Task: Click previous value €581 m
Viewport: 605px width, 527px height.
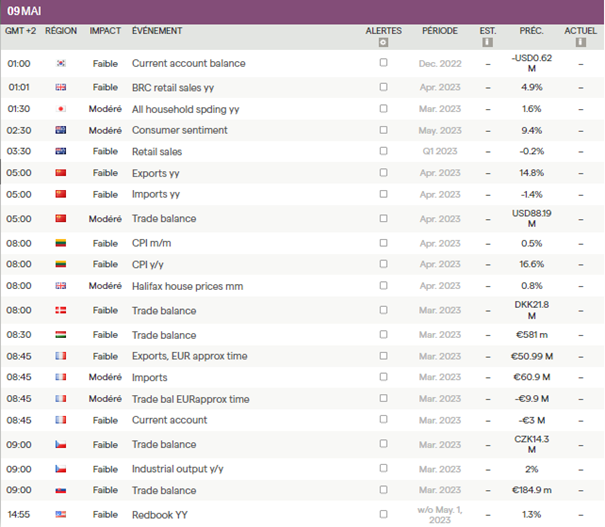Action: point(532,335)
